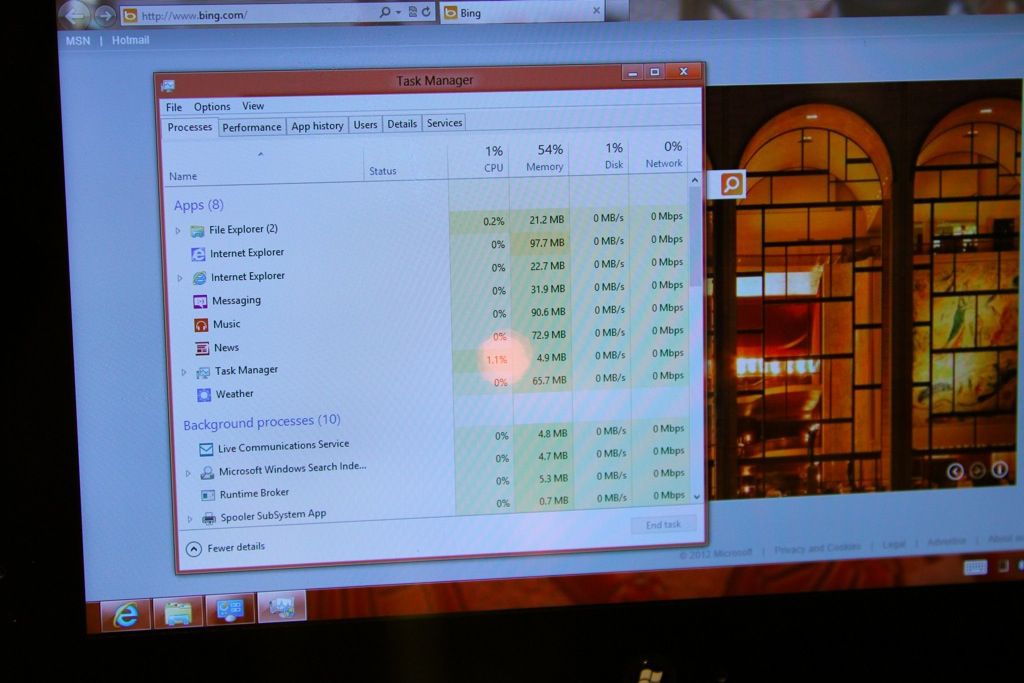
Task: Collapse view with Fewer details chevron
Action: click(194, 549)
